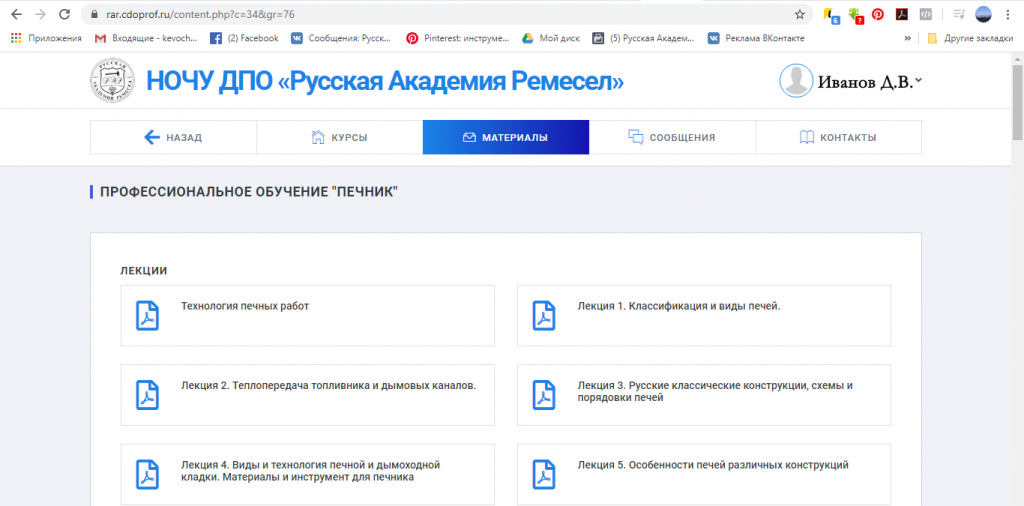Open the Gmail Входящие bookmark
1024x506 pixels.
click(x=146, y=39)
